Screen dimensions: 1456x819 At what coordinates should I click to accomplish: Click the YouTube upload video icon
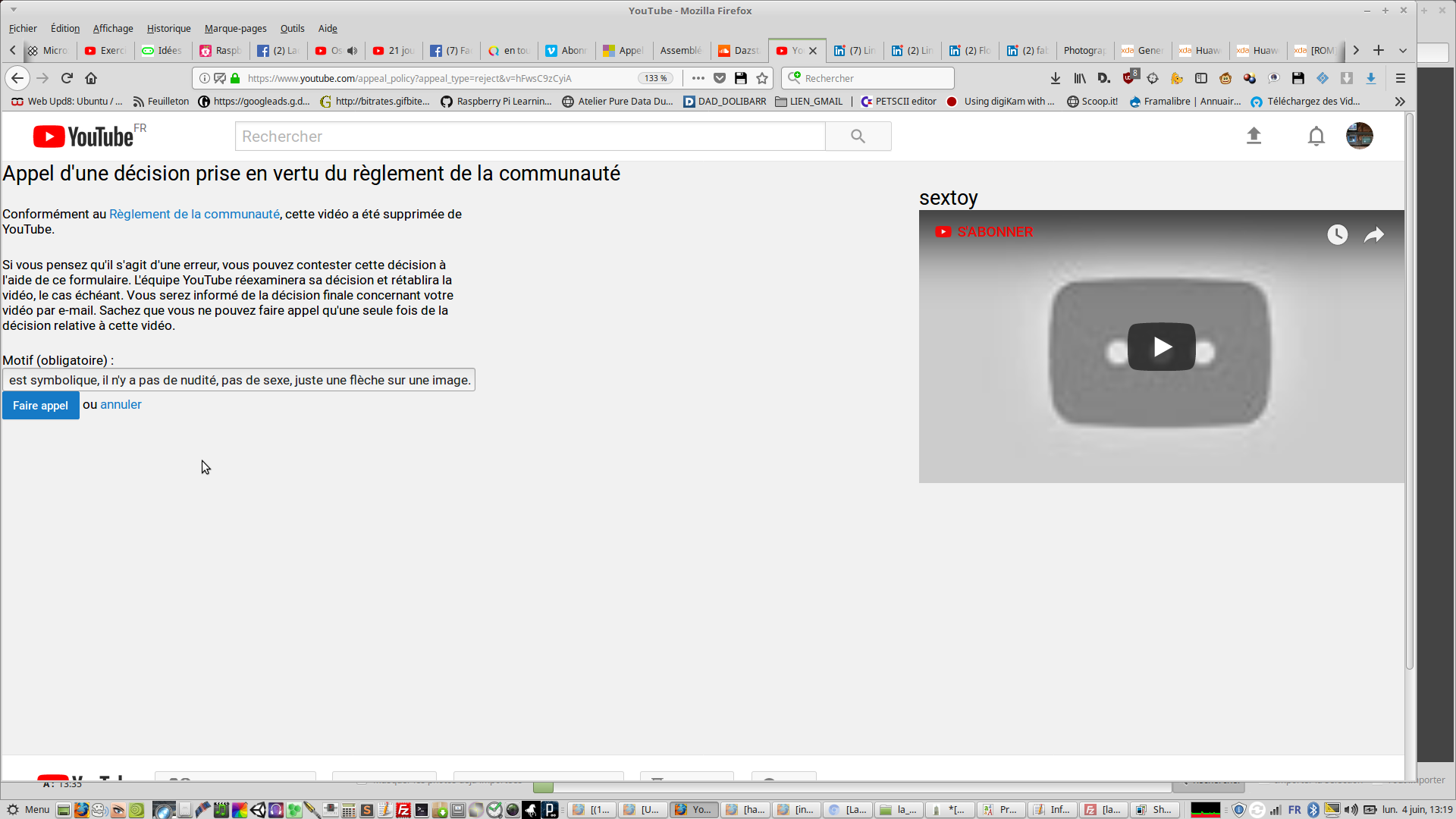pos(1254,136)
